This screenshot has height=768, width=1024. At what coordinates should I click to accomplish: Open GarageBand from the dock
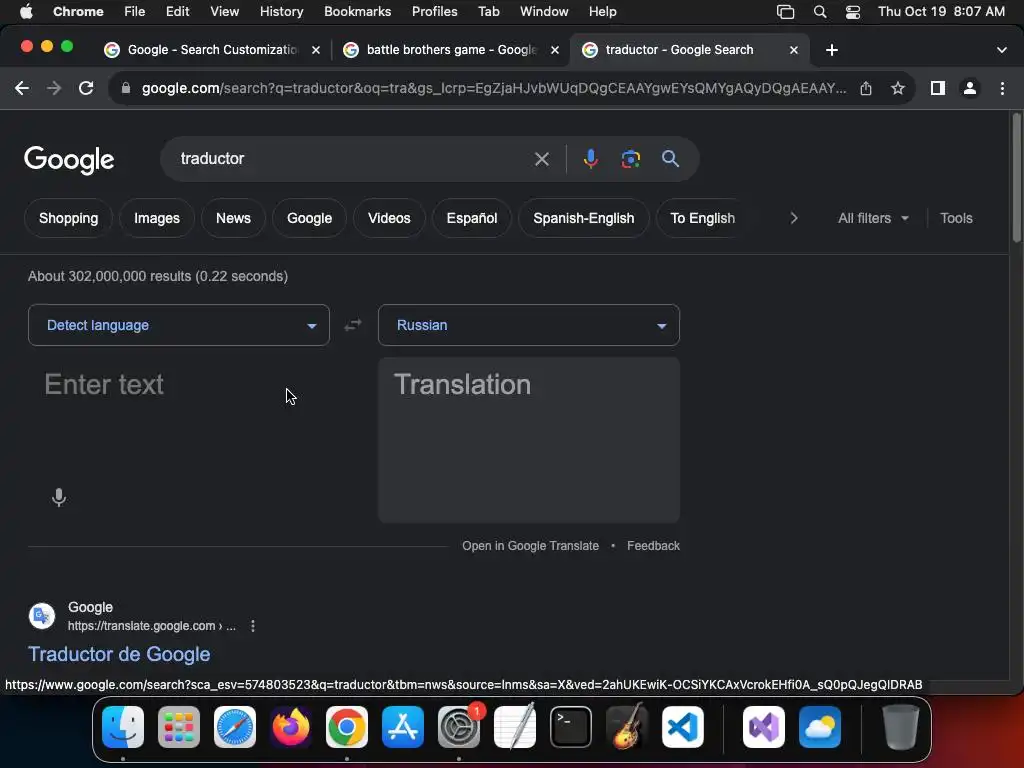[x=626, y=727]
